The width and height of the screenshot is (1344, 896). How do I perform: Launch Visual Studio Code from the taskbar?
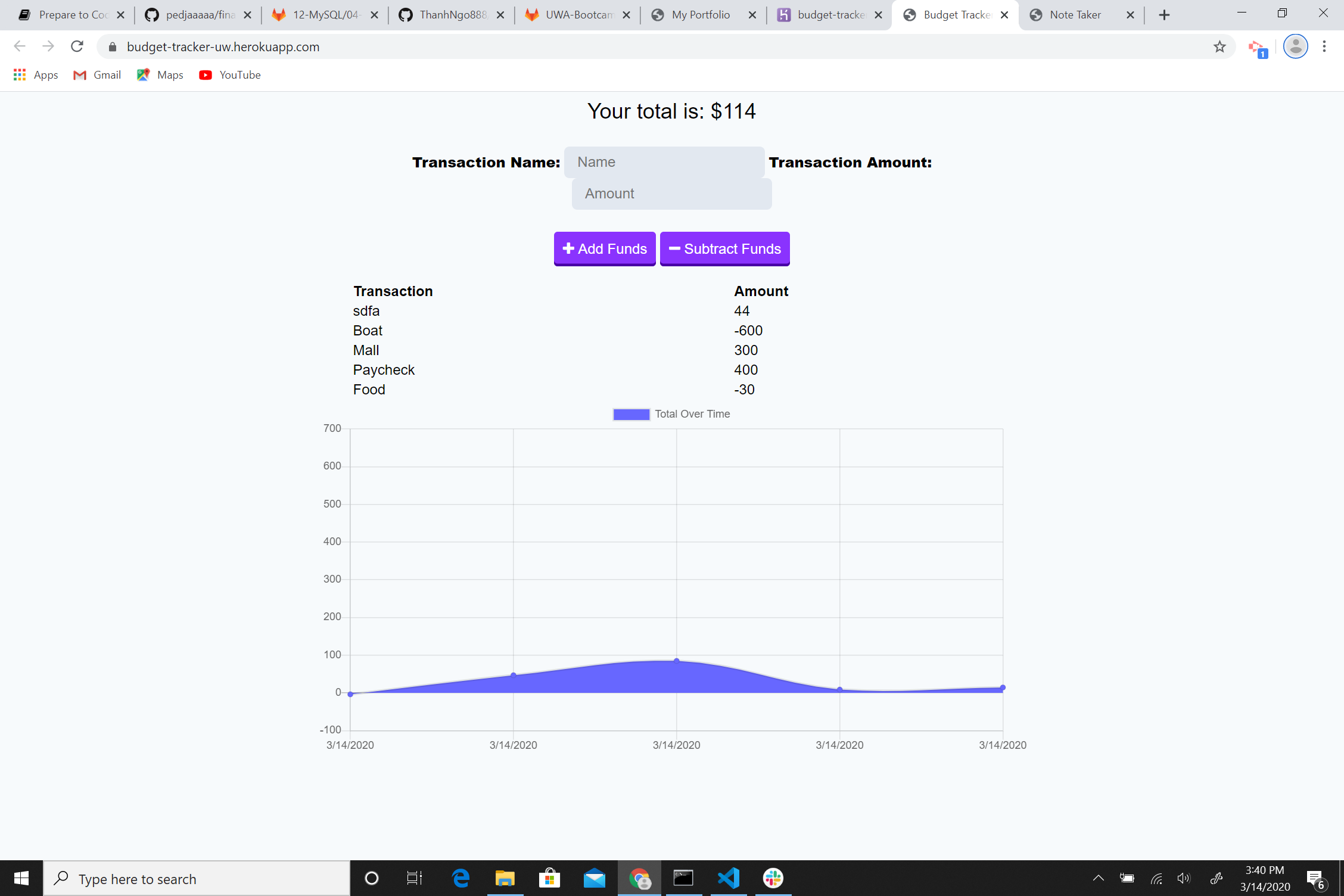728,878
